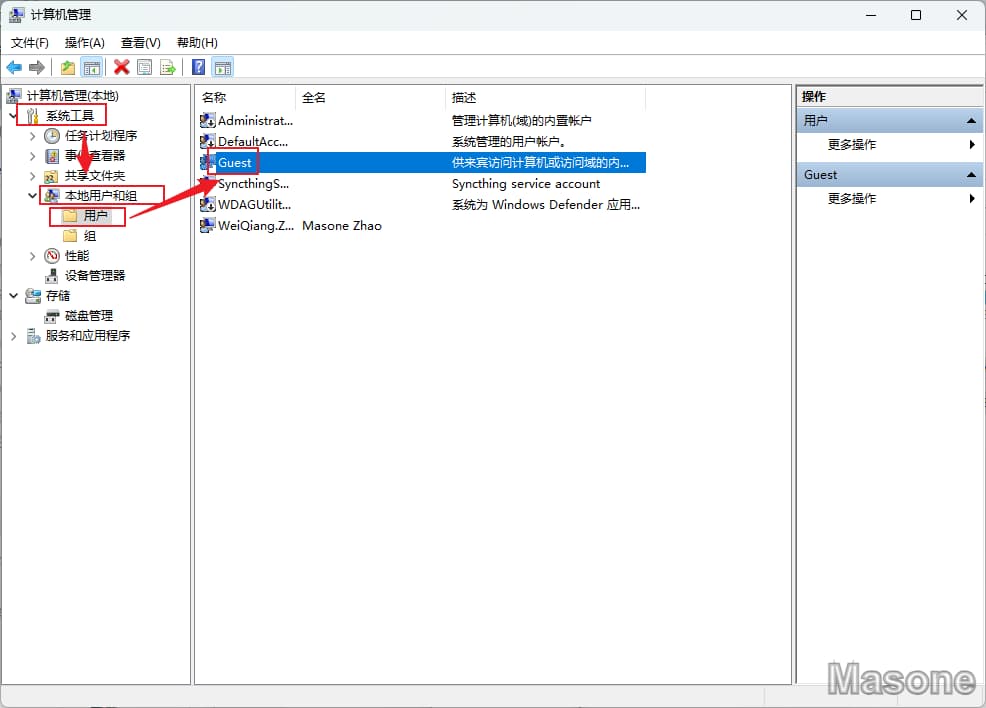Open the 操作(A) menu

(84, 43)
